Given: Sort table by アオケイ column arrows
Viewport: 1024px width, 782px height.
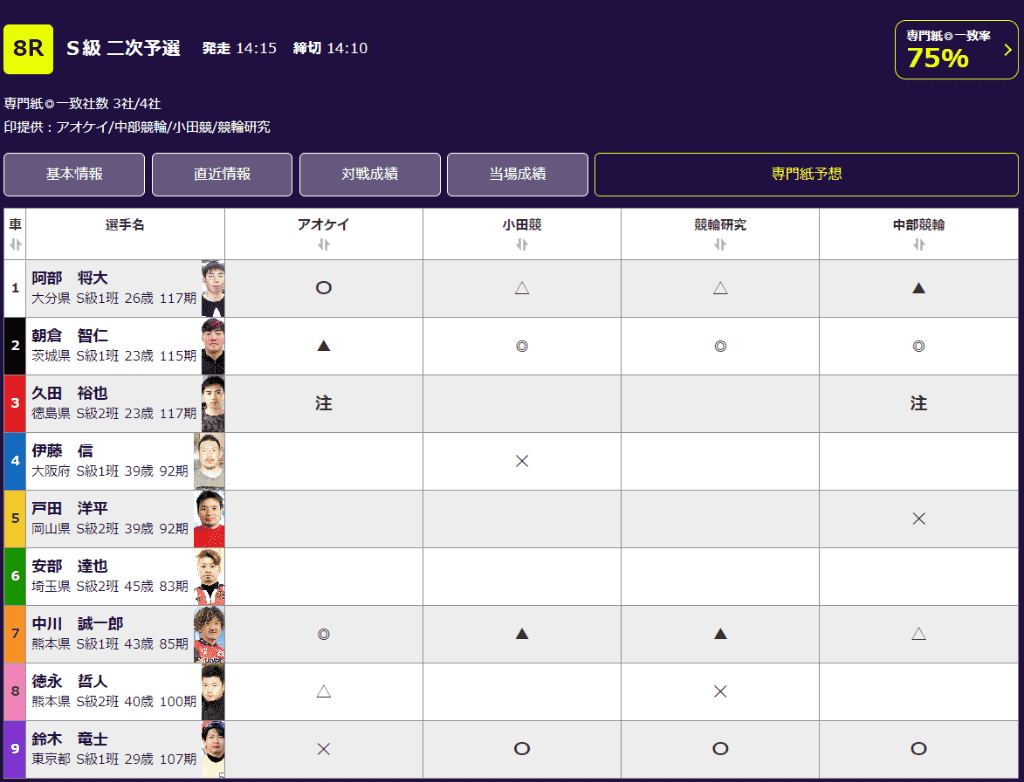Looking at the screenshot, I should click(323, 245).
